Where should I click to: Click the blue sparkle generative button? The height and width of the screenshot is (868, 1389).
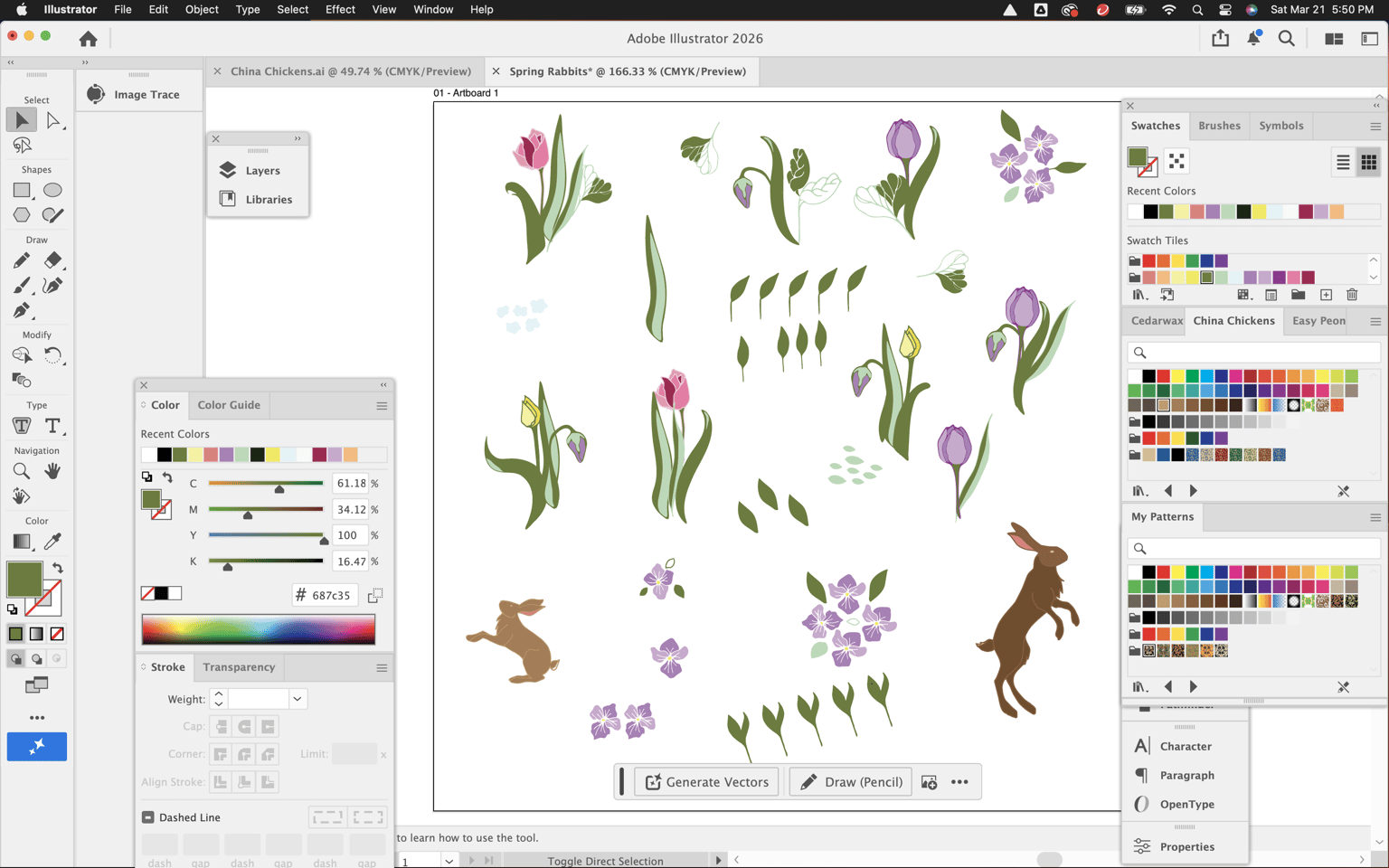[x=37, y=747]
